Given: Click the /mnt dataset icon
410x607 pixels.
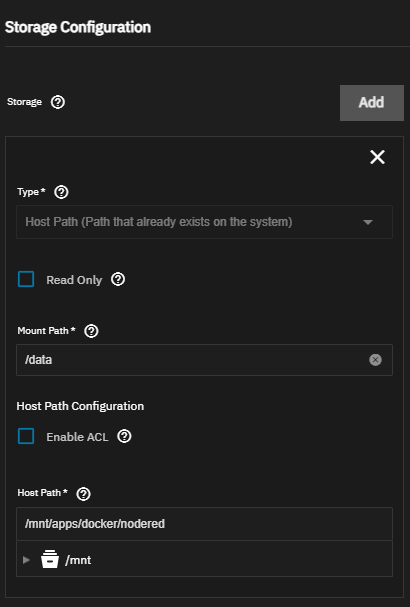Looking at the screenshot, I should pos(50,559).
